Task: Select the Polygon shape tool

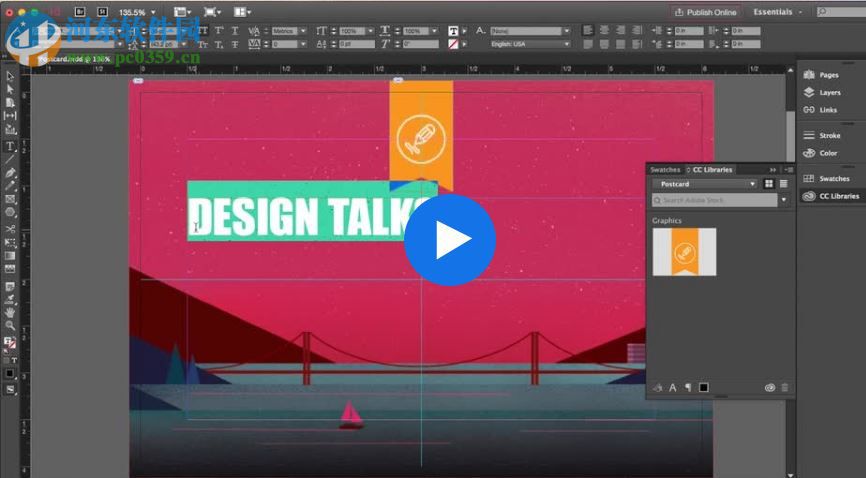Action: click(10, 213)
